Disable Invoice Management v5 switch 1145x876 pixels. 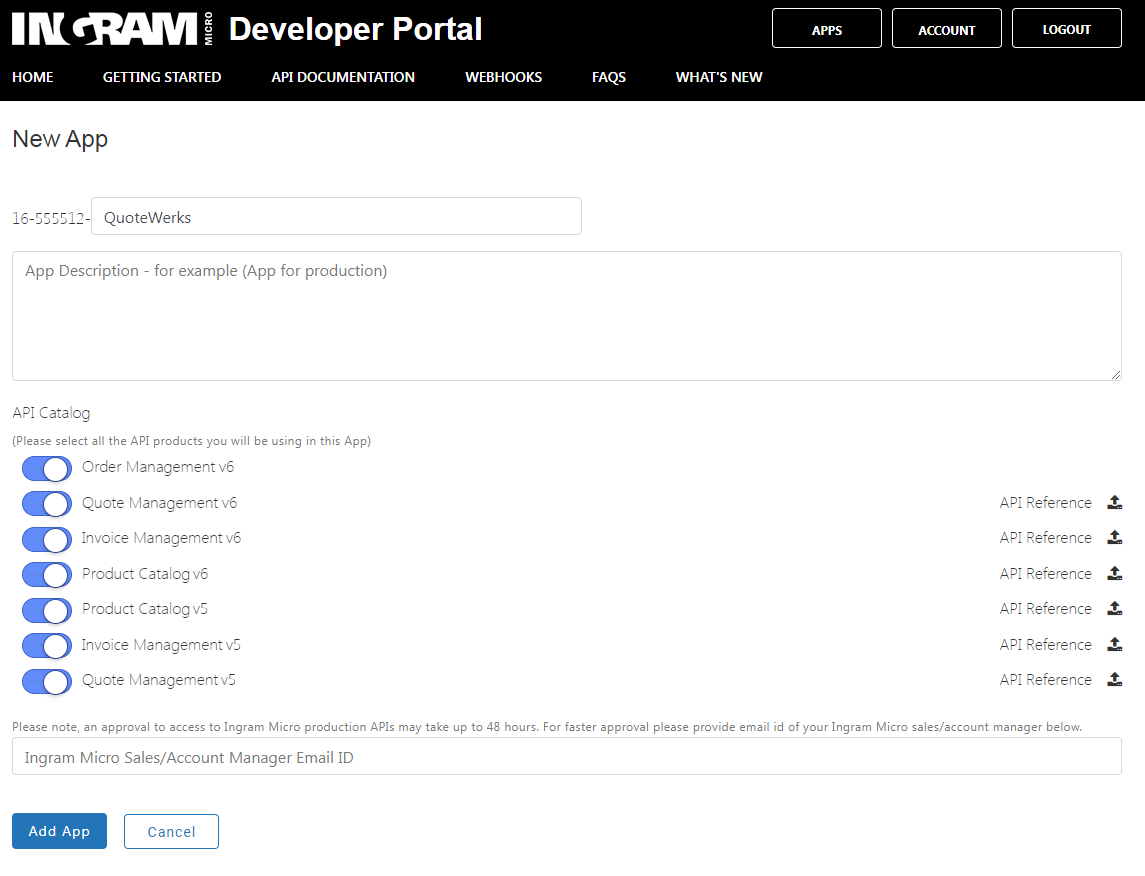click(47, 646)
